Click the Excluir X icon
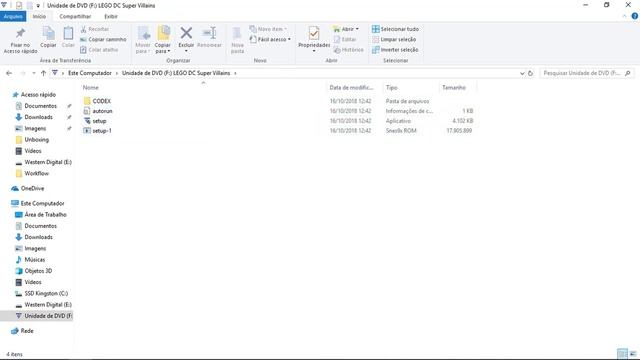 pos(186,33)
